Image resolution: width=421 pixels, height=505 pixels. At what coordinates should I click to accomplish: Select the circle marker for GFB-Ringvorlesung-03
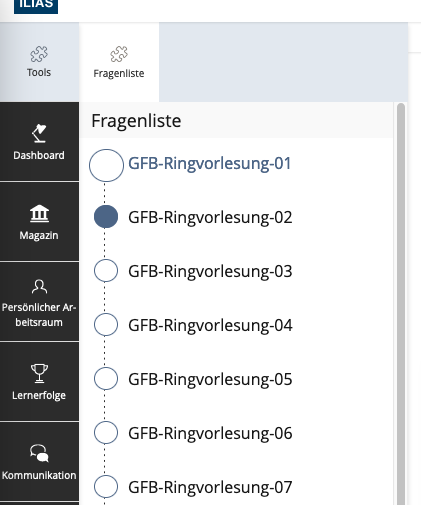[x=106, y=271]
